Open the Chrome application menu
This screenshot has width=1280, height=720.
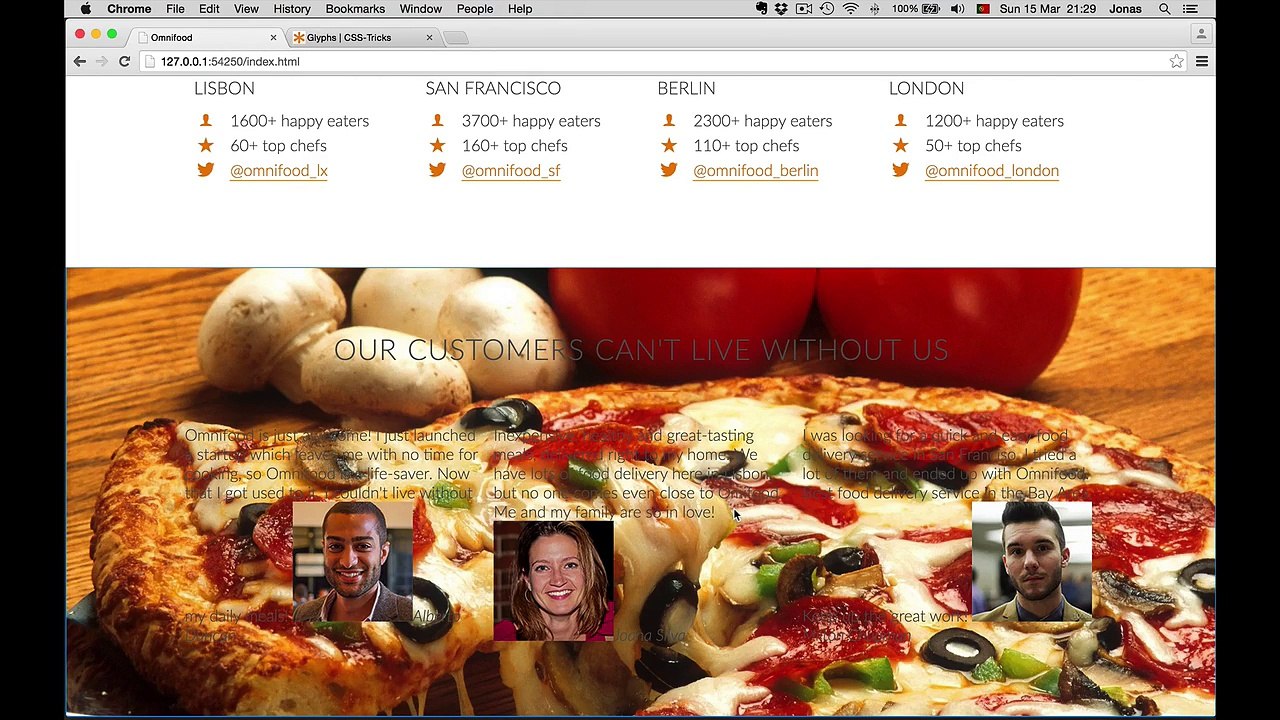pyautogui.click(x=129, y=9)
